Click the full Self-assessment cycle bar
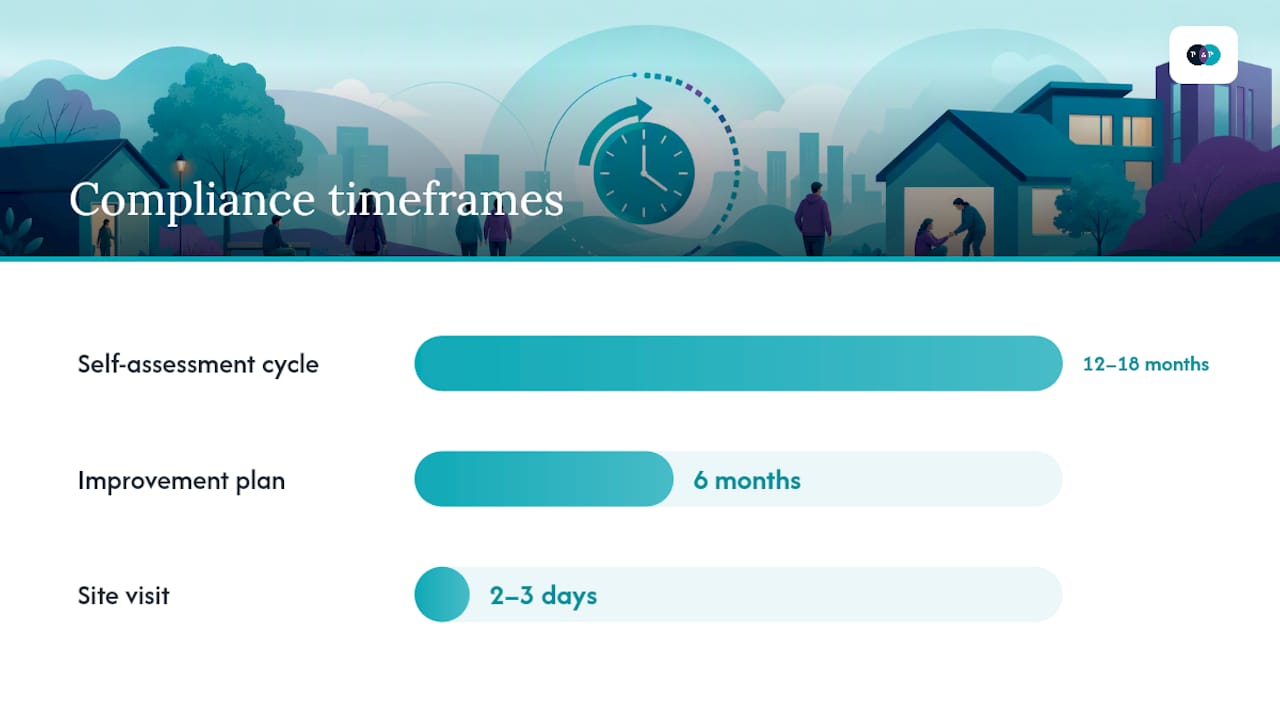The image size is (1280, 720). tap(738, 363)
